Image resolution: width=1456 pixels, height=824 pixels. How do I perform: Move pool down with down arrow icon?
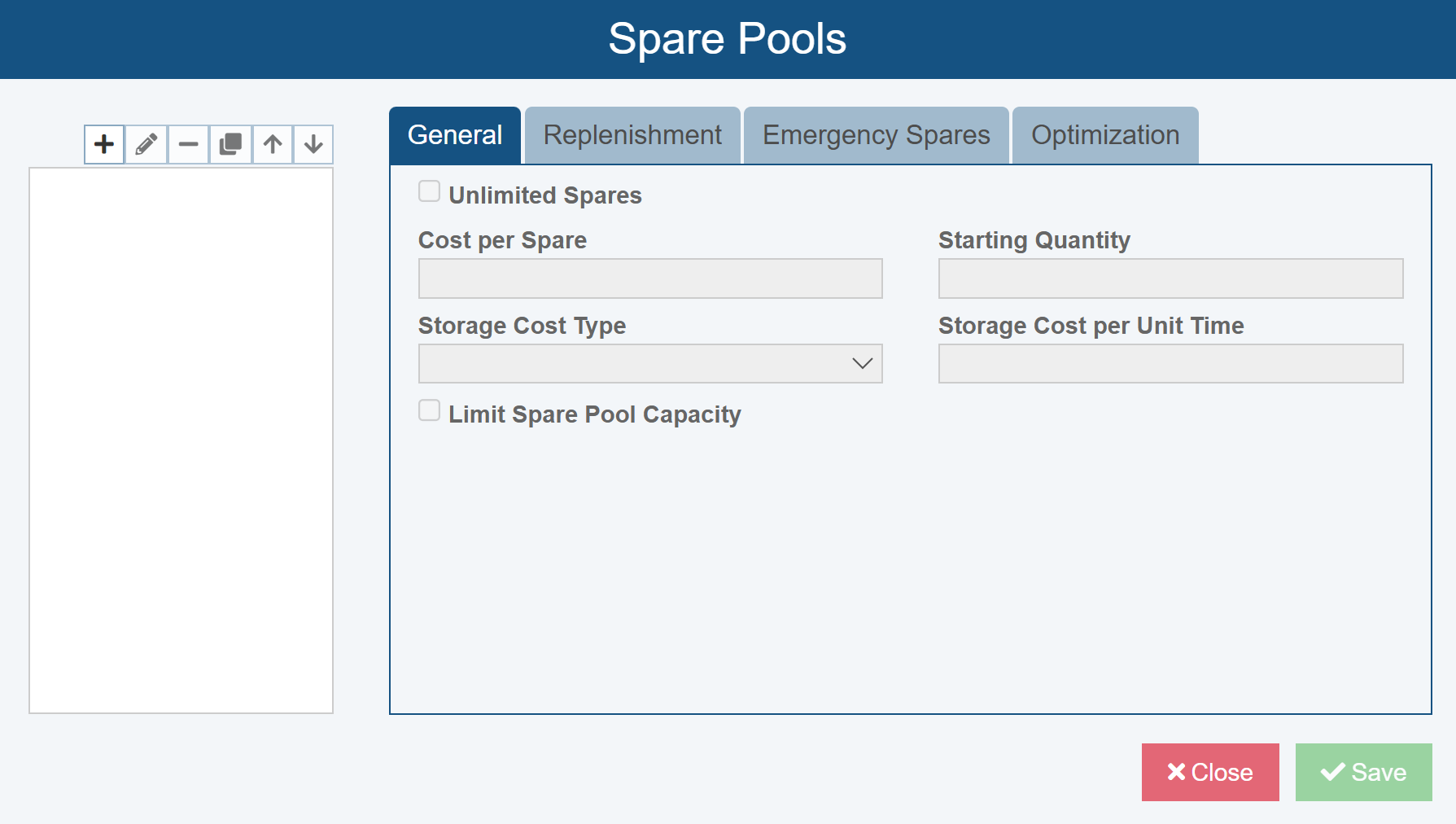point(313,145)
